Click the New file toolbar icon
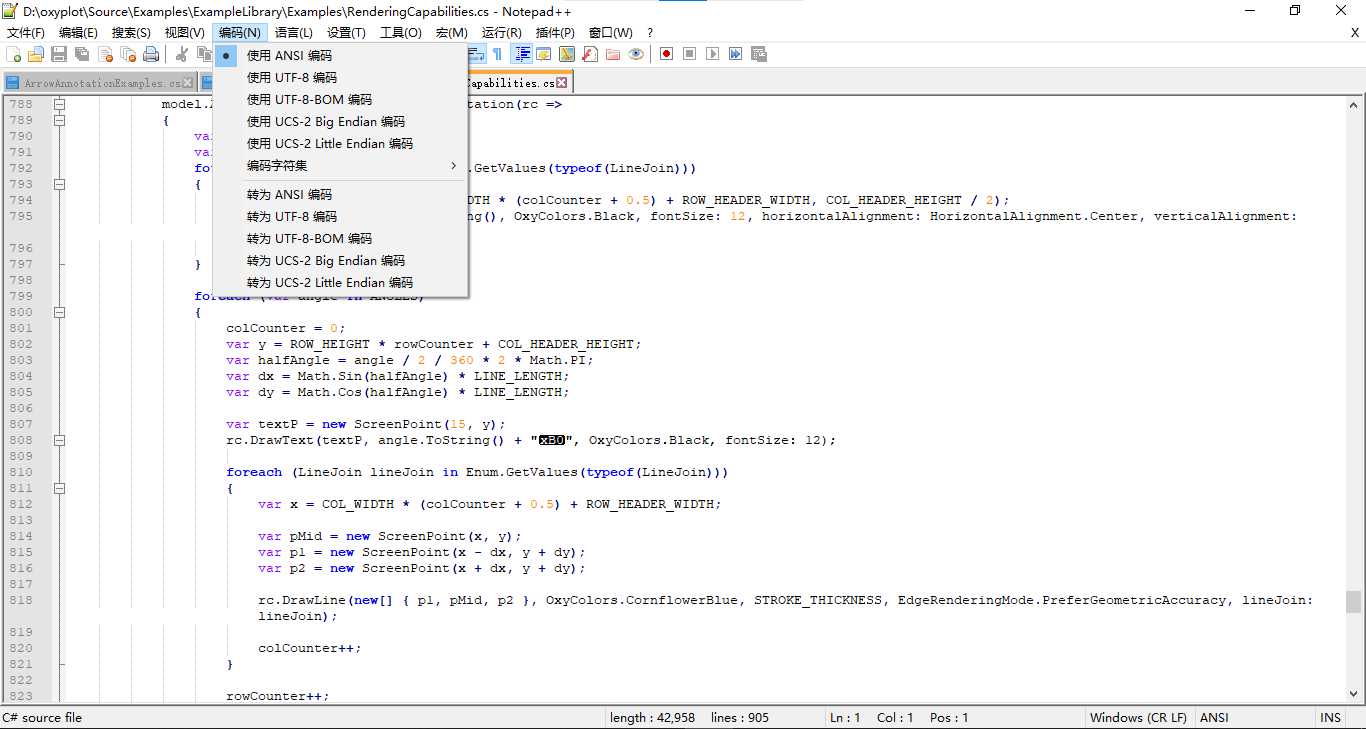Screen dimensions: 1366x729 click(14, 54)
